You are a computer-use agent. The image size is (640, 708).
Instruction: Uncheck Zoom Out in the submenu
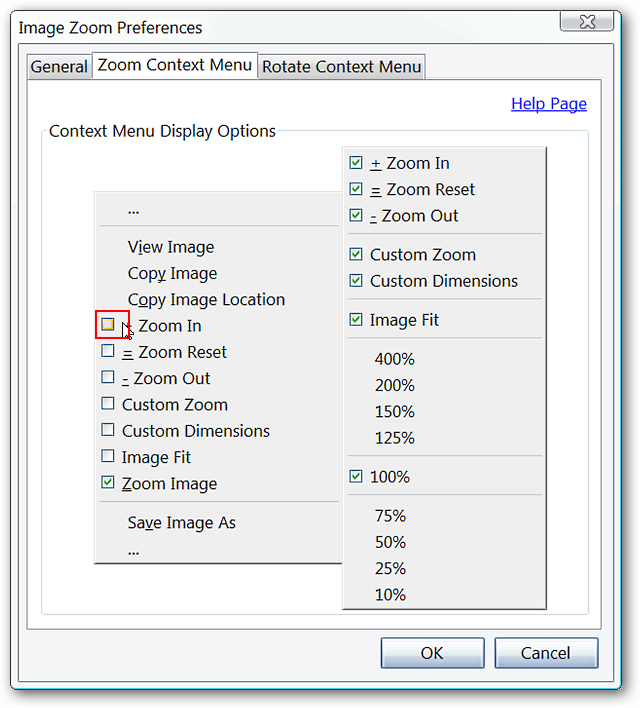[356, 215]
